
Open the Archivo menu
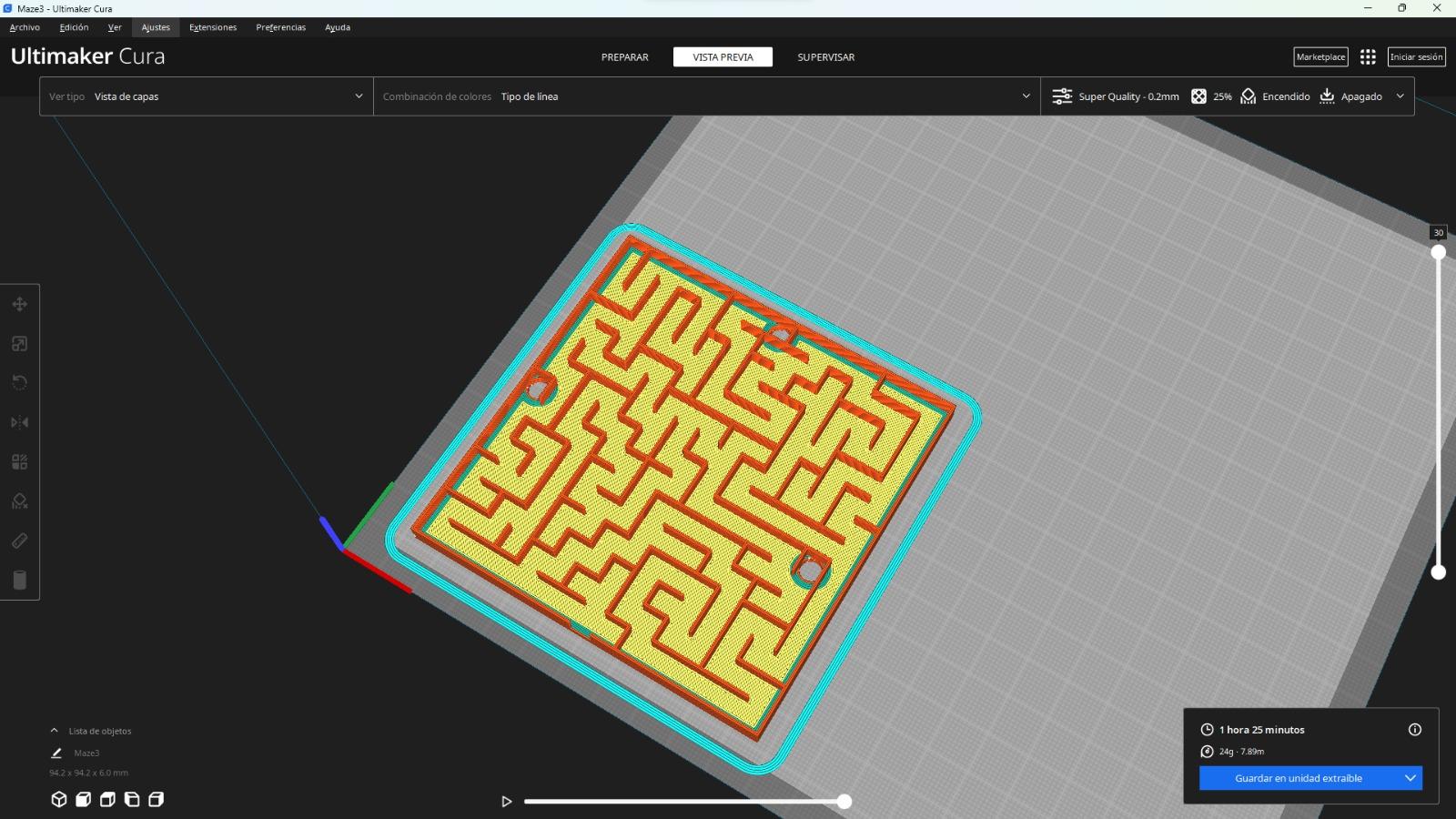tap(25, 27)
